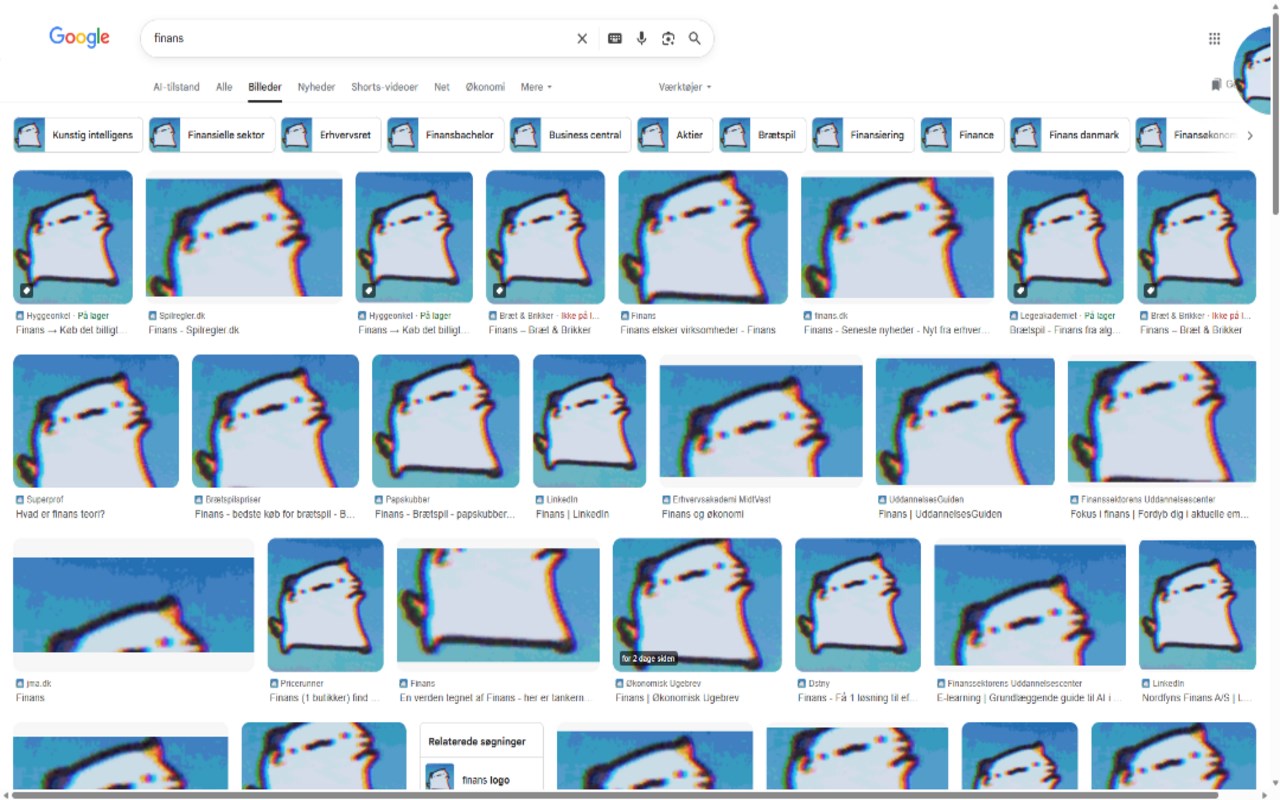Select the Billeder tab
Viewport: 1280px width, 800px height.
tap(265, 87)
